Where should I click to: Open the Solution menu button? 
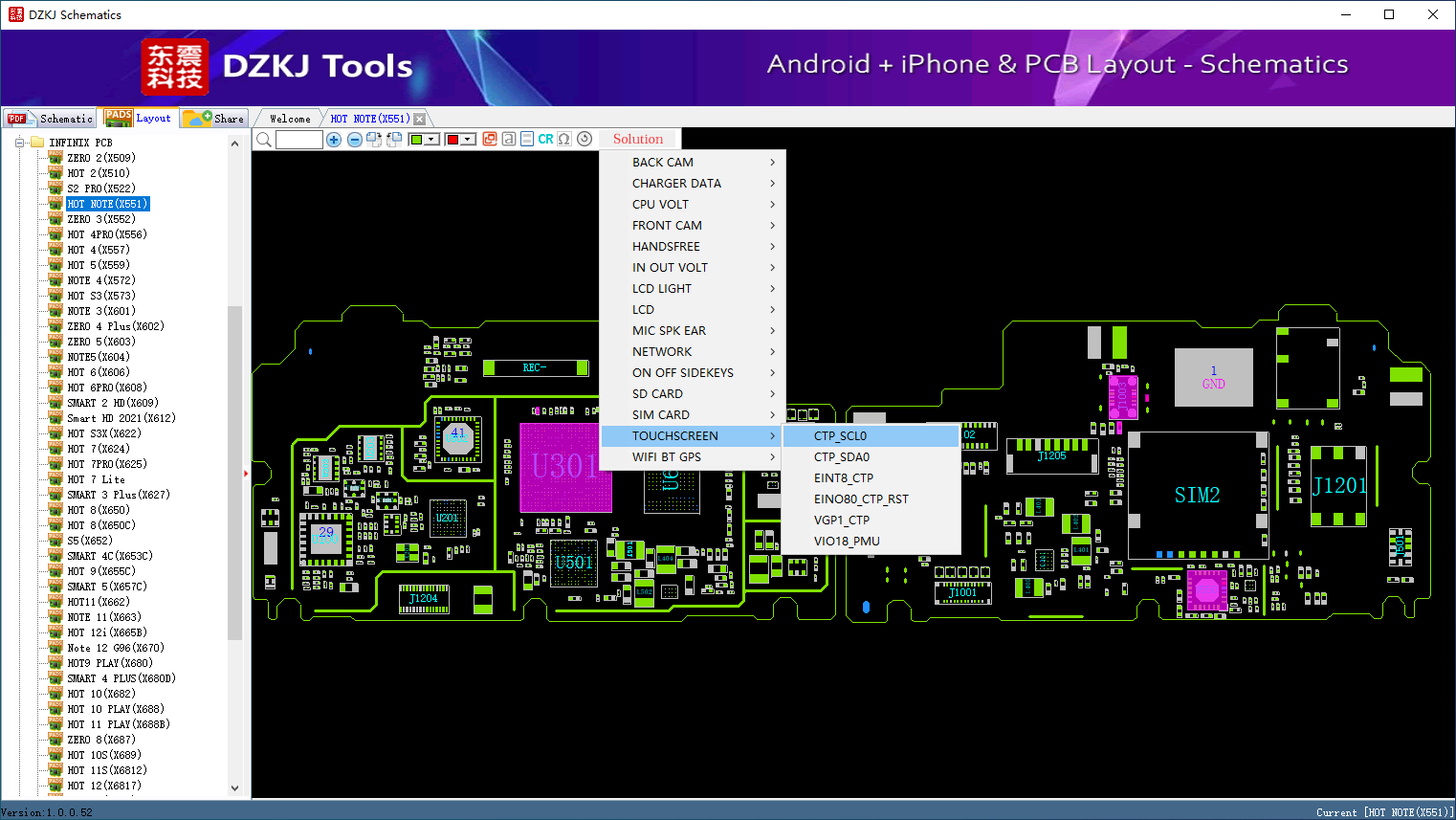point(638,139)
